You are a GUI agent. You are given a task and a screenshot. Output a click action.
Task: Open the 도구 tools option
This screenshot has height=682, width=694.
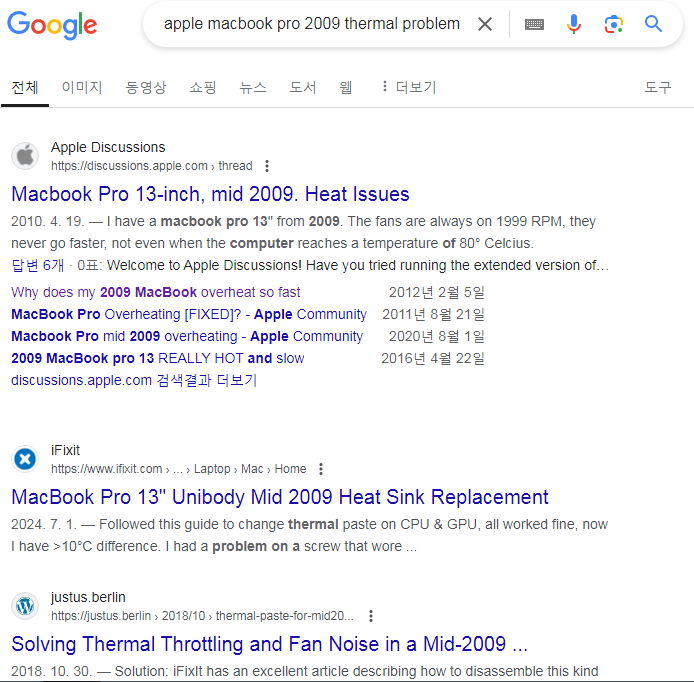coord(658,87)
